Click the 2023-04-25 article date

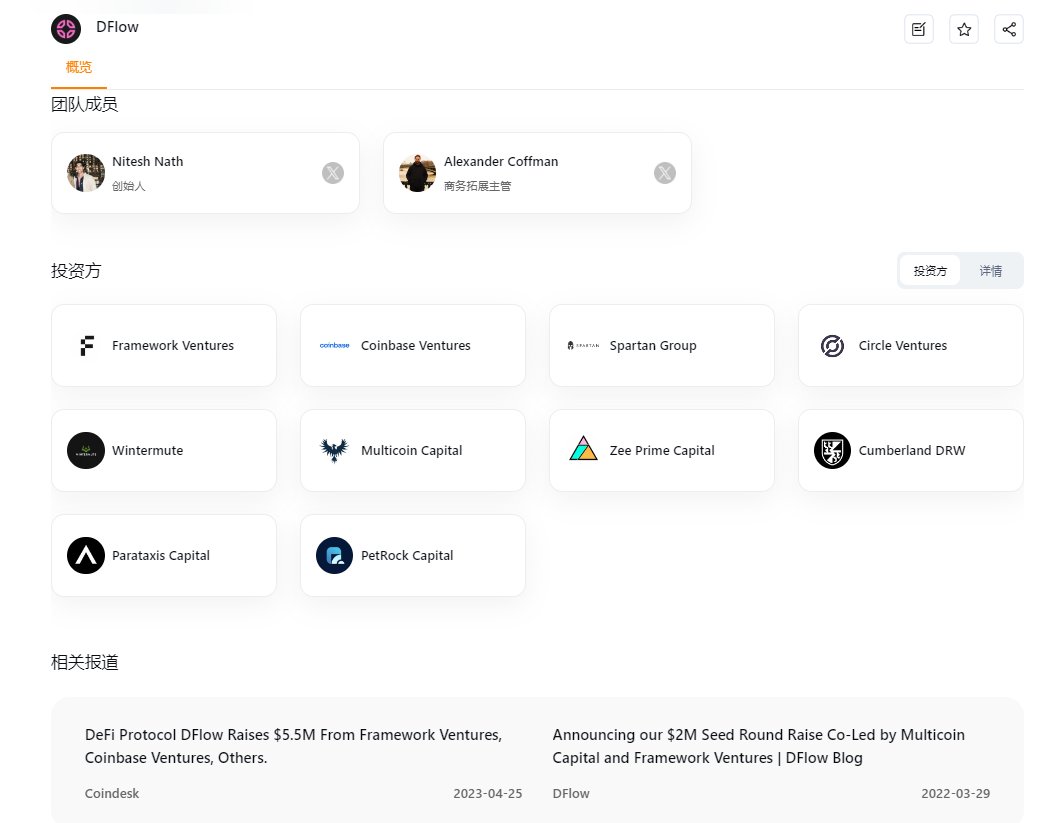coord(487,793)
